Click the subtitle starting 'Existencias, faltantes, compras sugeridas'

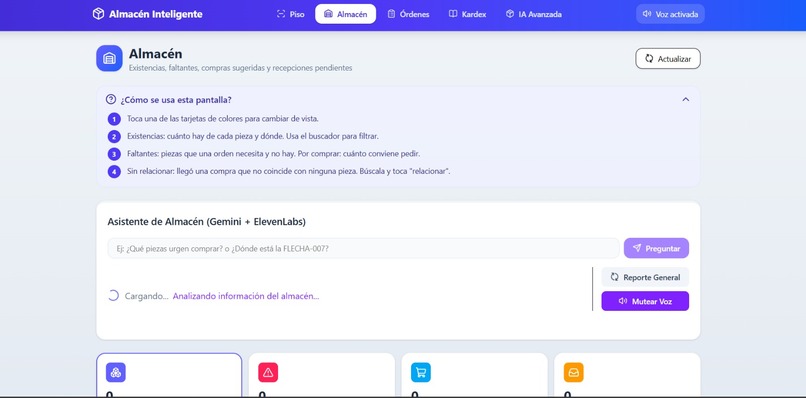(x=241, y=68)
